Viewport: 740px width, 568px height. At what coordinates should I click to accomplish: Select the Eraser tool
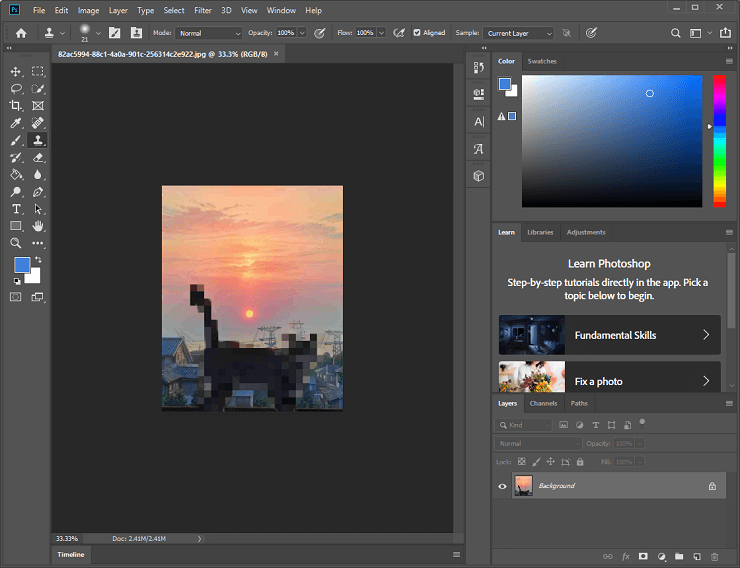click(x=38, y=158)
